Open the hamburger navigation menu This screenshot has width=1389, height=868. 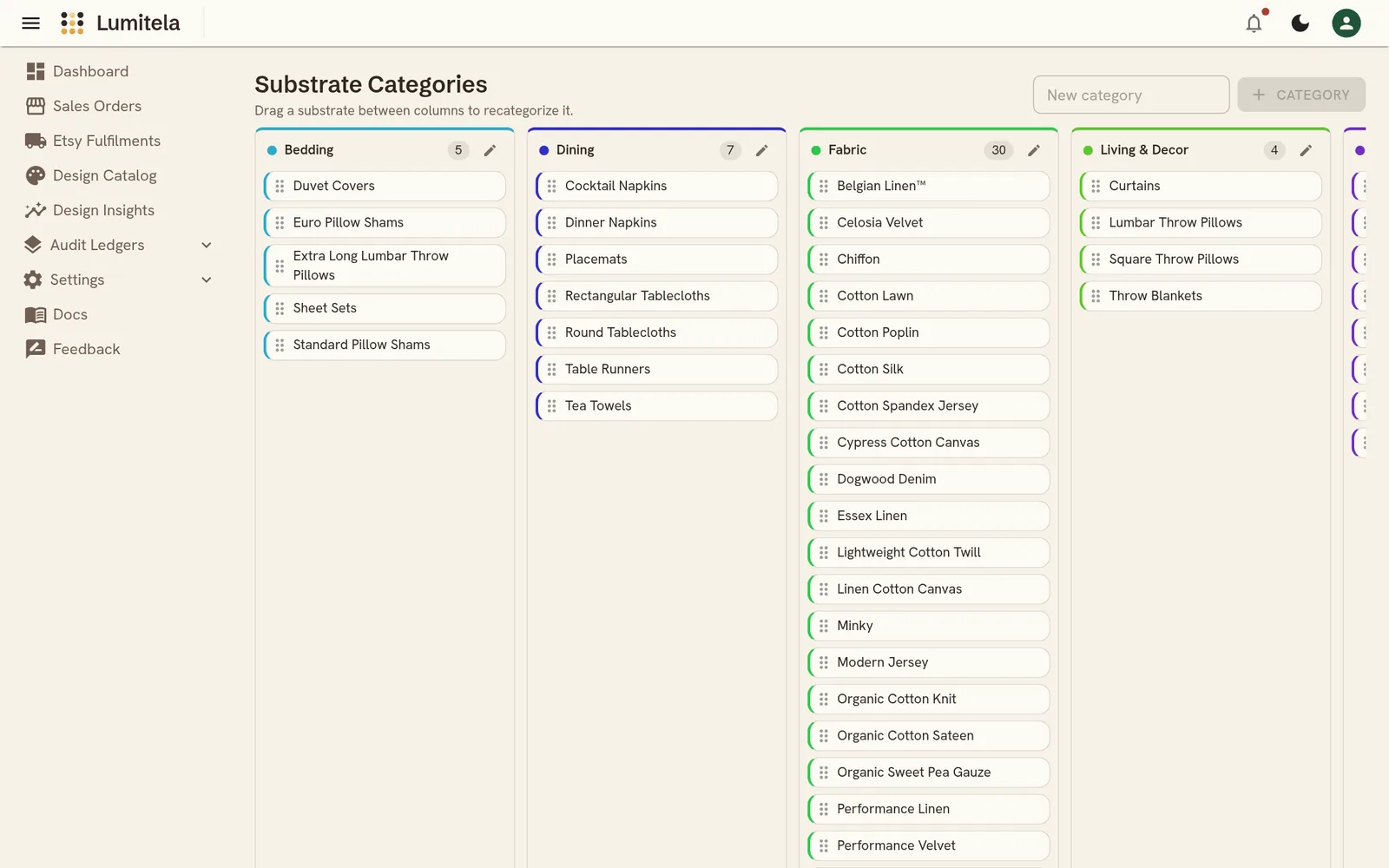coord(31,23)
